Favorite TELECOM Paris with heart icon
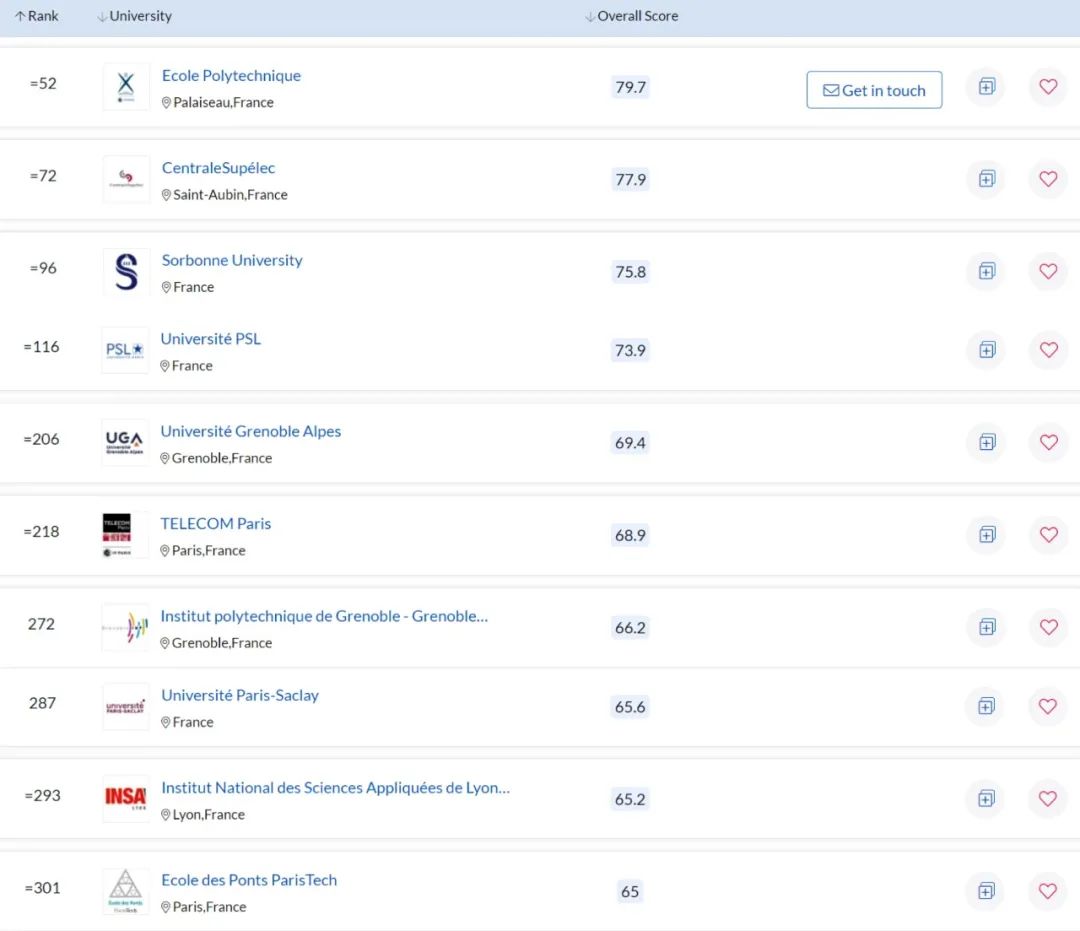This screenshot has width=1080, height=931. pos(1048,534)
